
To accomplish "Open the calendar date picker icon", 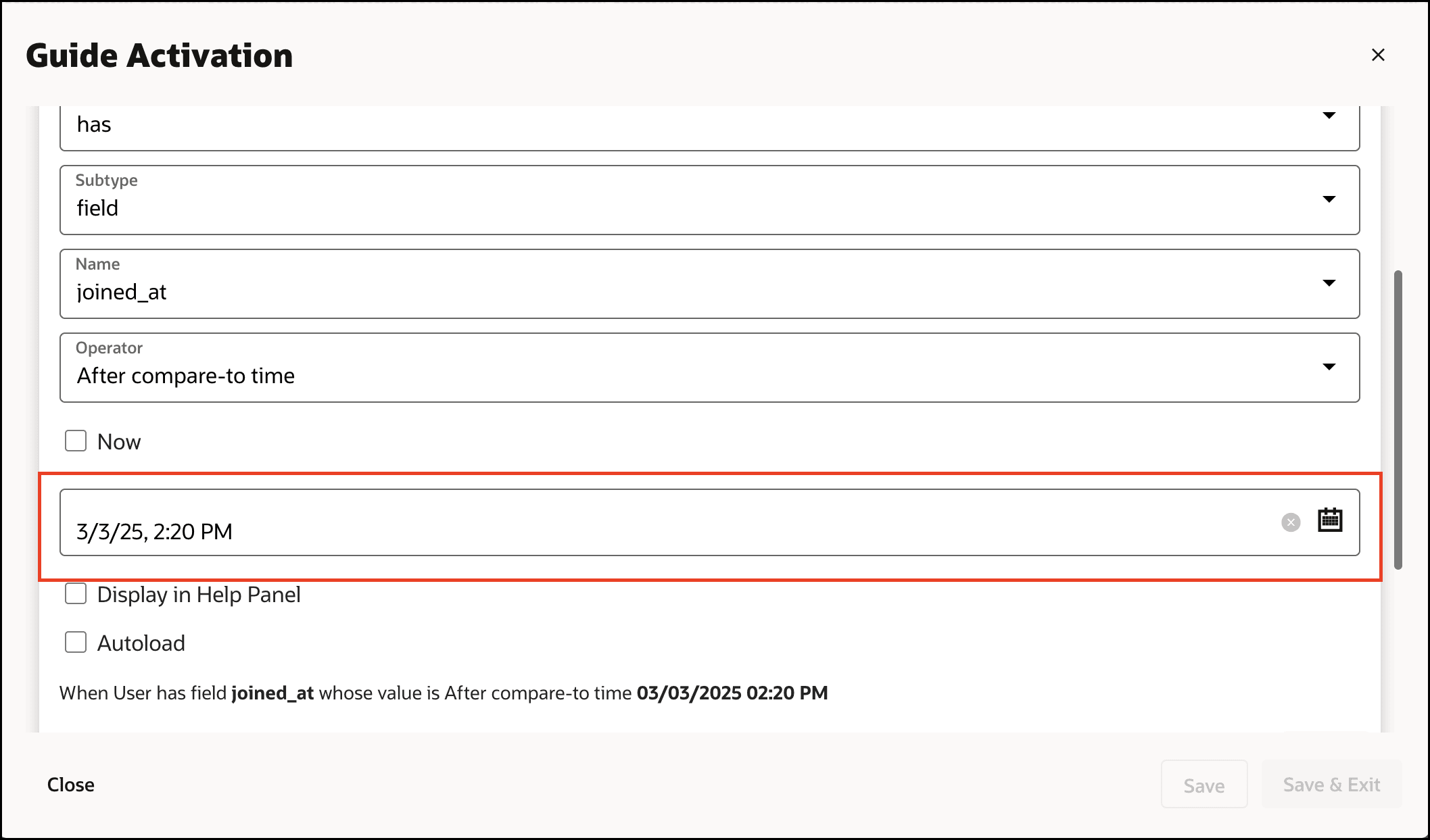I will pyautogui.click(x=1329, y=520).
